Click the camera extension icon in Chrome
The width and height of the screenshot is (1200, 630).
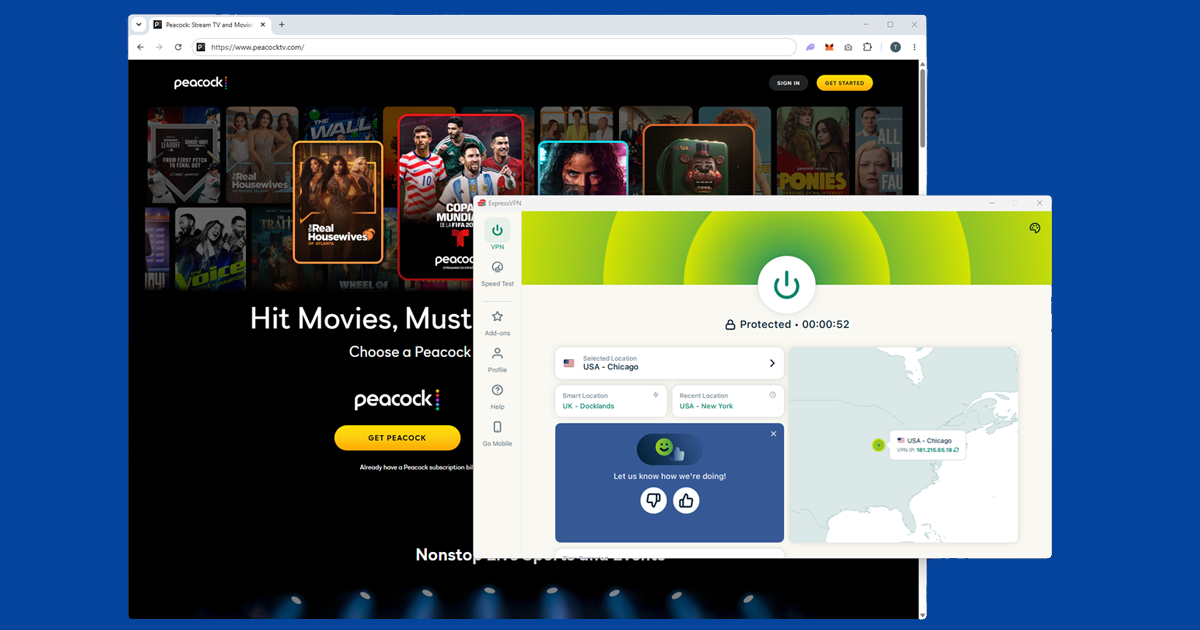tap(848, 47)
